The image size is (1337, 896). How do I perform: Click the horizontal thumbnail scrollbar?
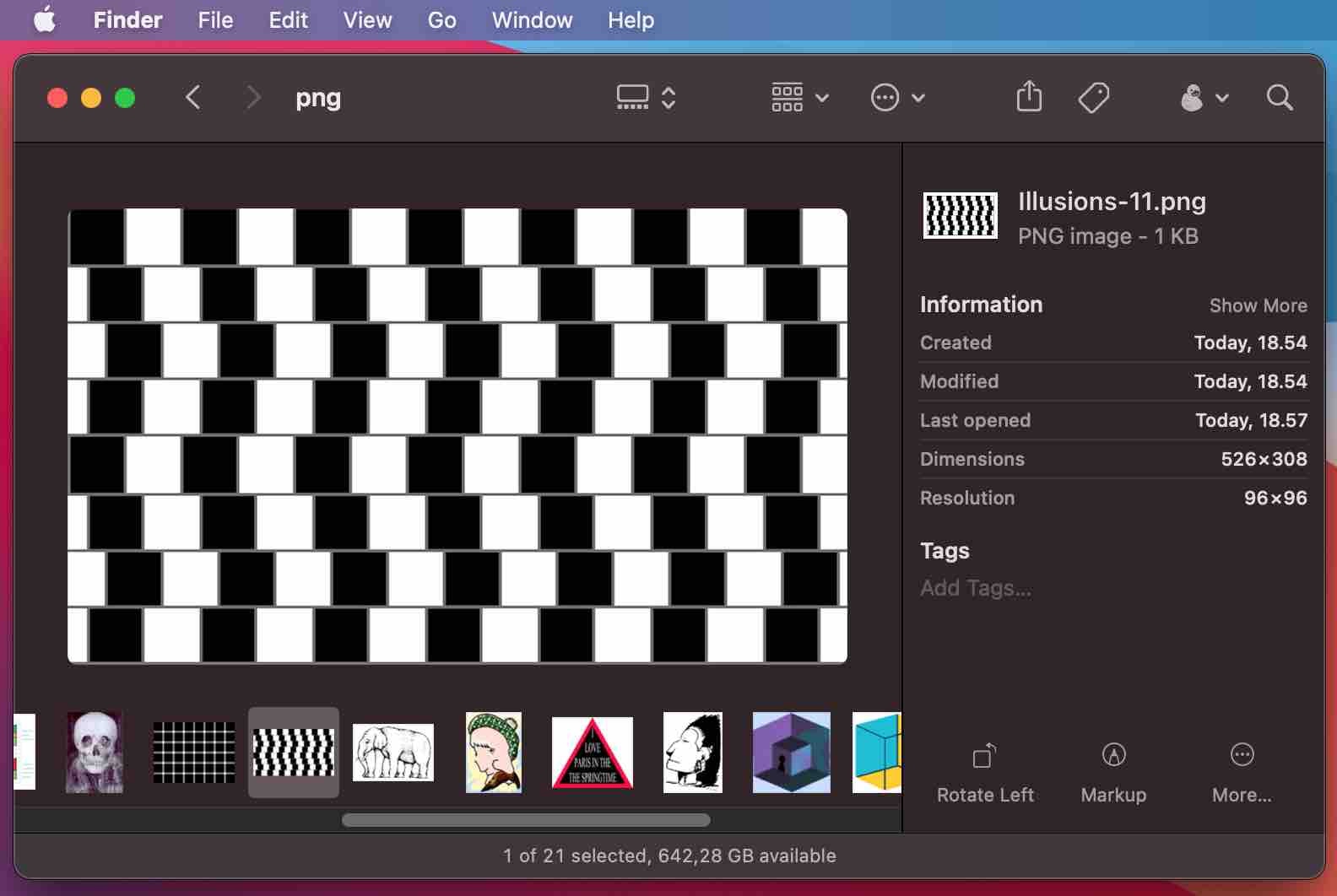pos(526,820)
